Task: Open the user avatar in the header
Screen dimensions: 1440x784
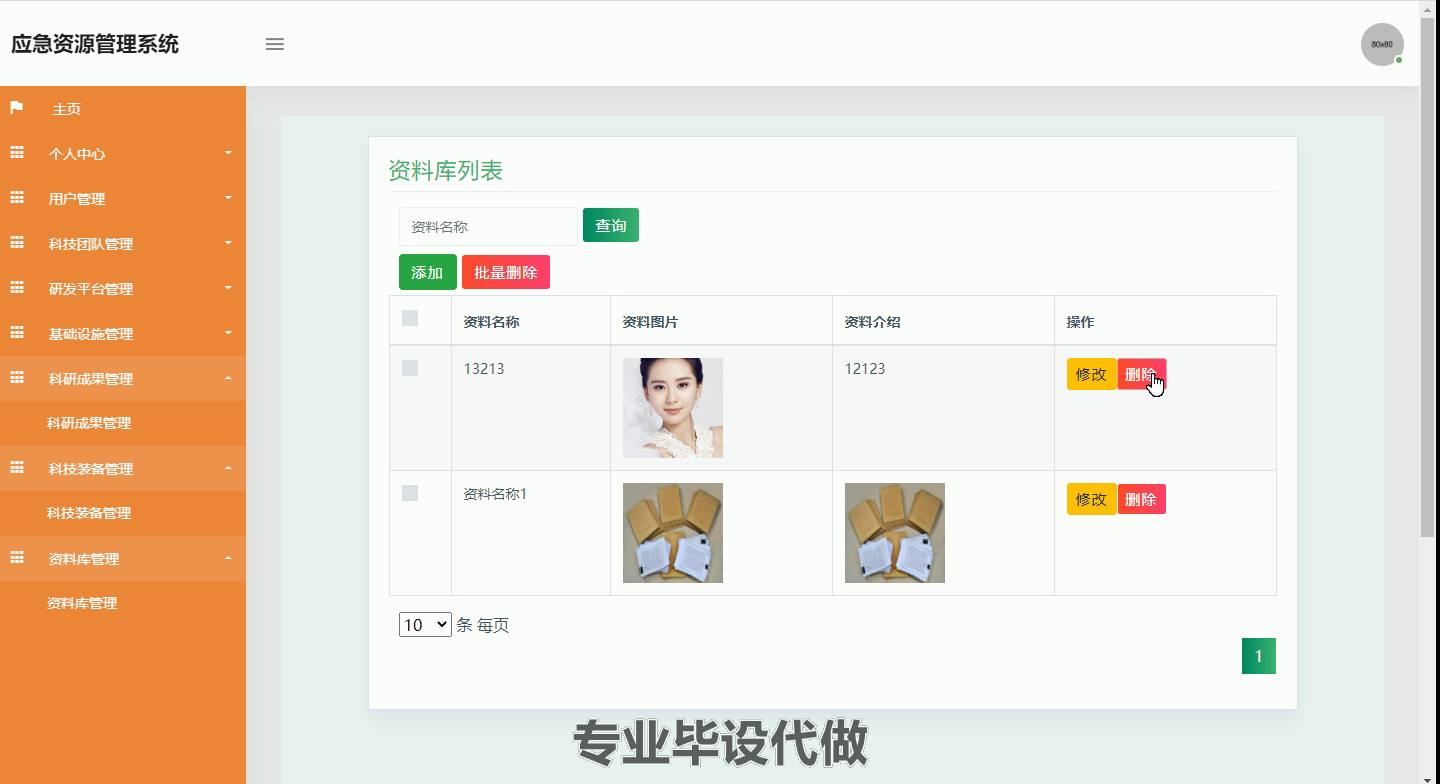Action: (1382, 44)
